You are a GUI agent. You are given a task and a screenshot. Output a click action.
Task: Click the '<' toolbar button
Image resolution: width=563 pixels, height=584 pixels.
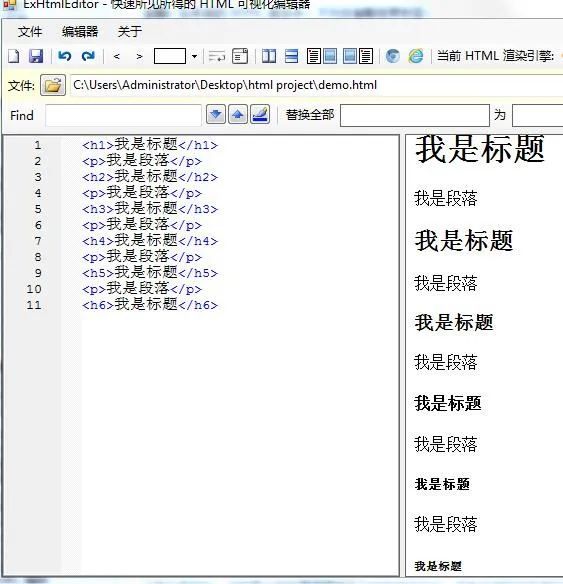(x=117, y=57)
